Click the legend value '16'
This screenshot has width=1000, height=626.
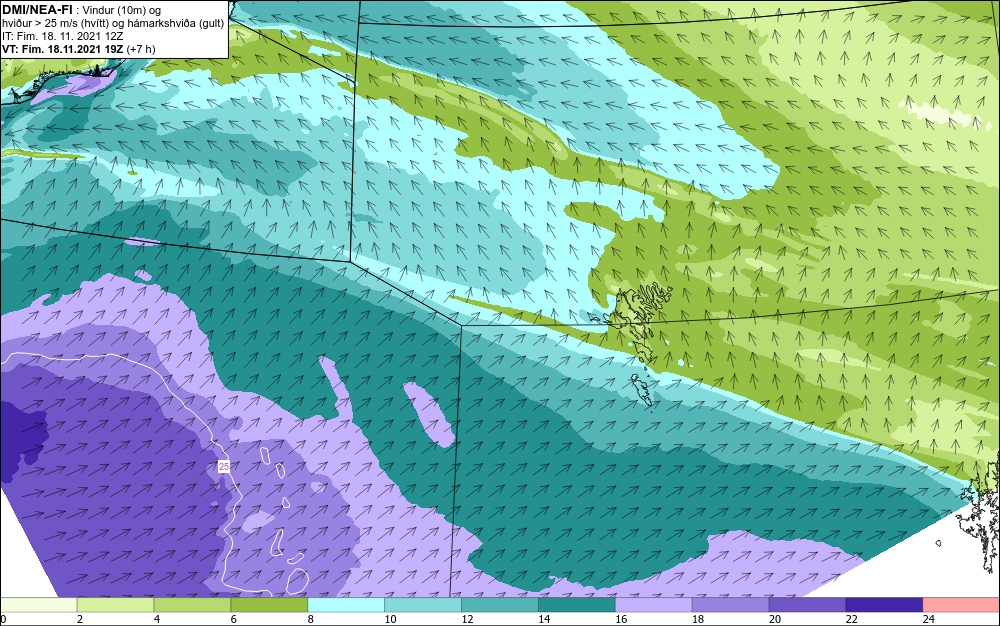point(621,619)
